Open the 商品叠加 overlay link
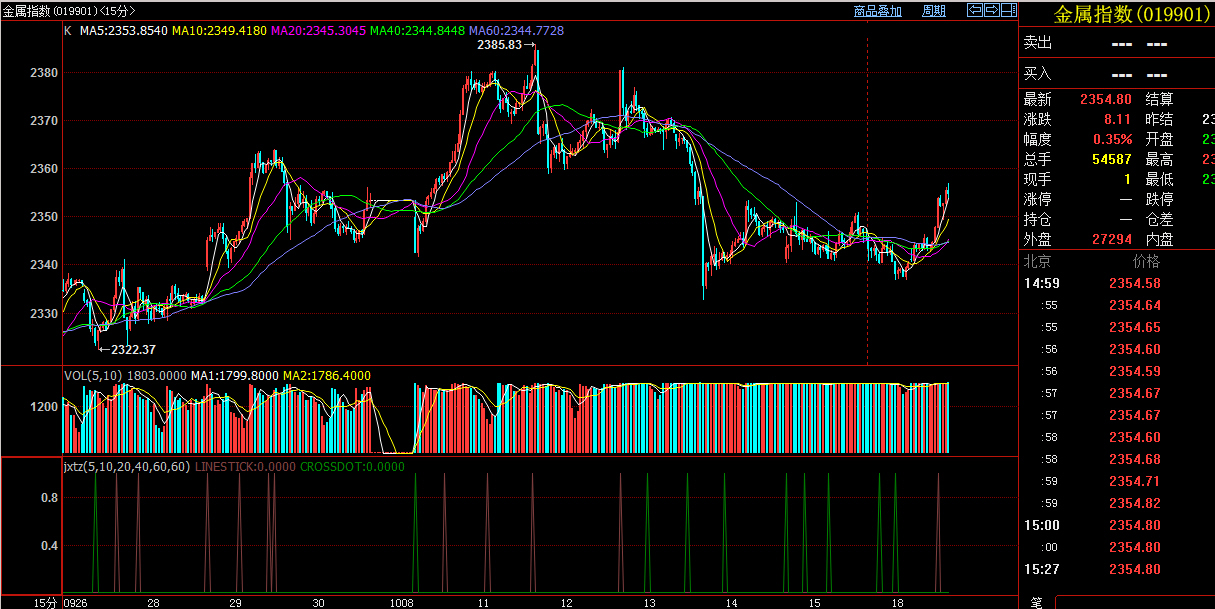This screenshot has height=609, width=1215. click(878, 11)
